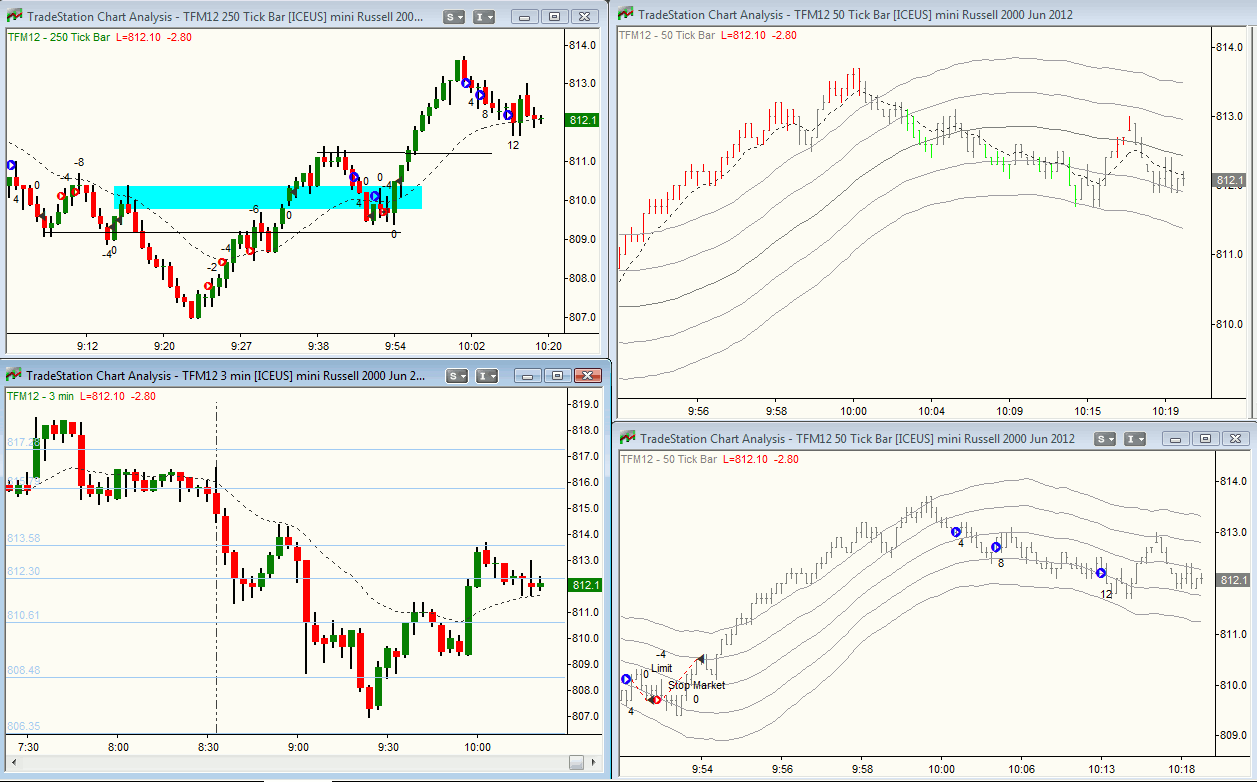Open the I dropdown in 3 min chart window
1257x782 pixels.
tap(487, 376)
